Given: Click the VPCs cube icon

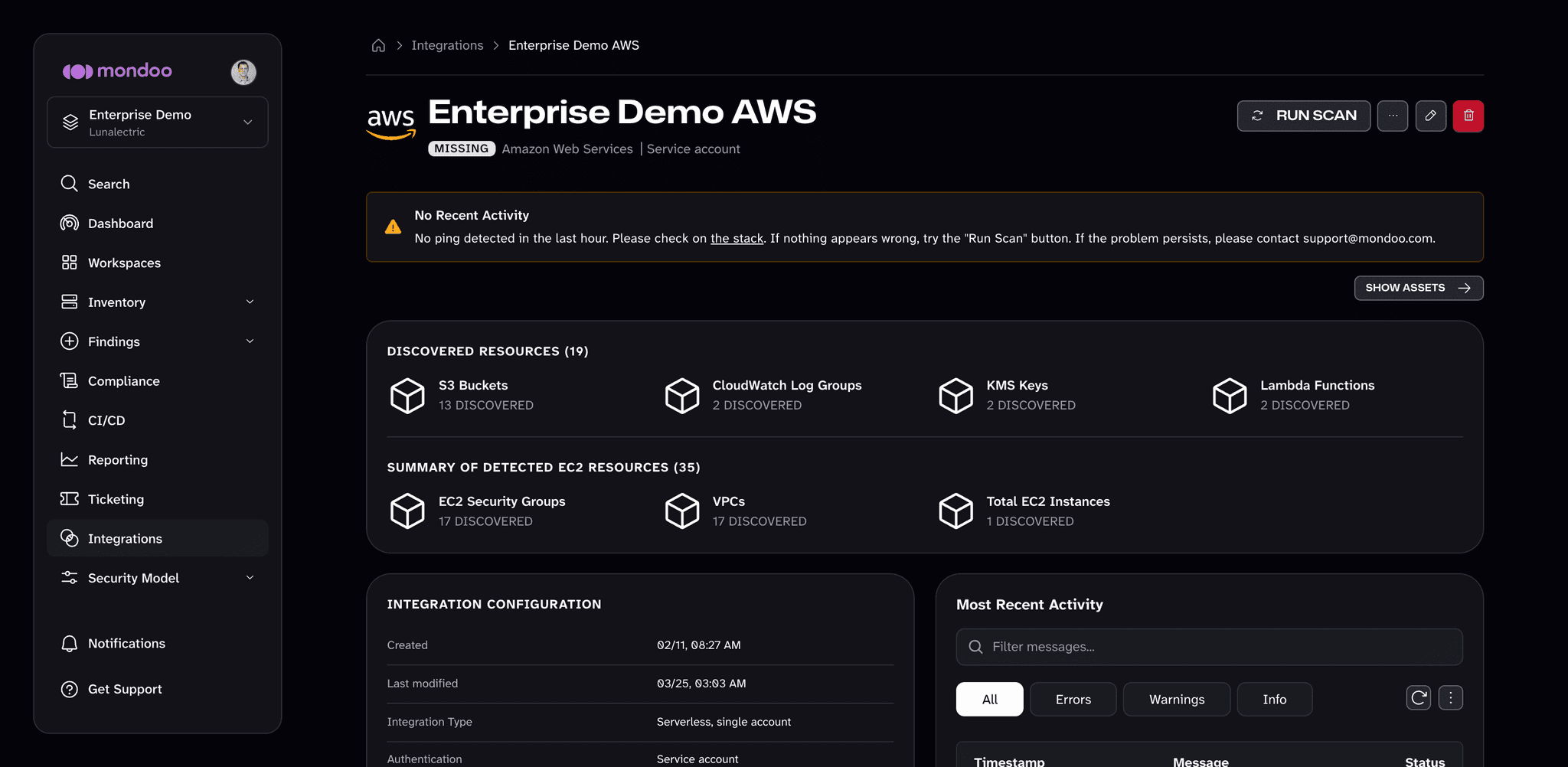Looking at the screenshot, I should (x=681, y=511).
